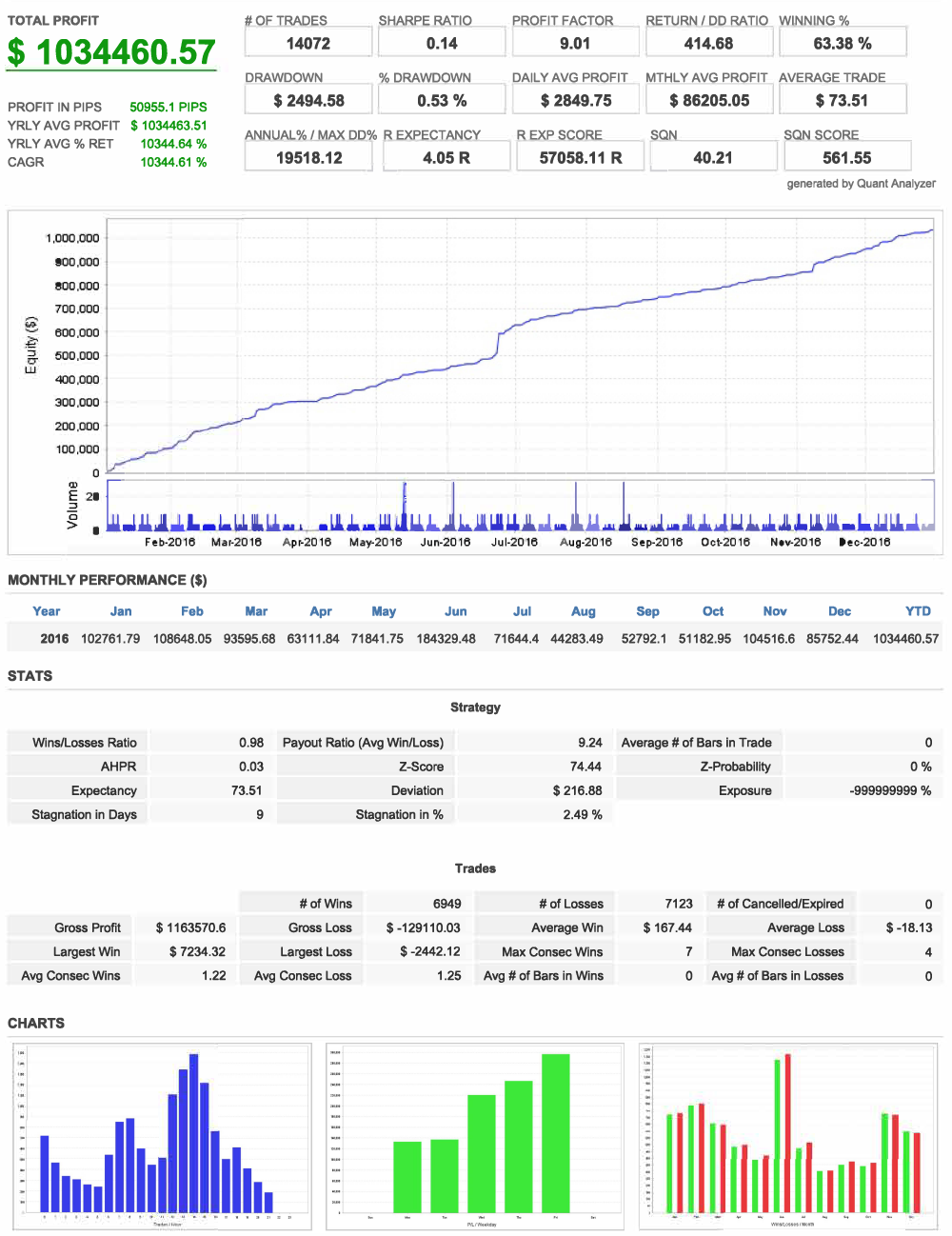Select the 2016 row label in Monthly Performance
Image resolution: width=952 pixels, height=1236 pixels.
tap(54, 639)
